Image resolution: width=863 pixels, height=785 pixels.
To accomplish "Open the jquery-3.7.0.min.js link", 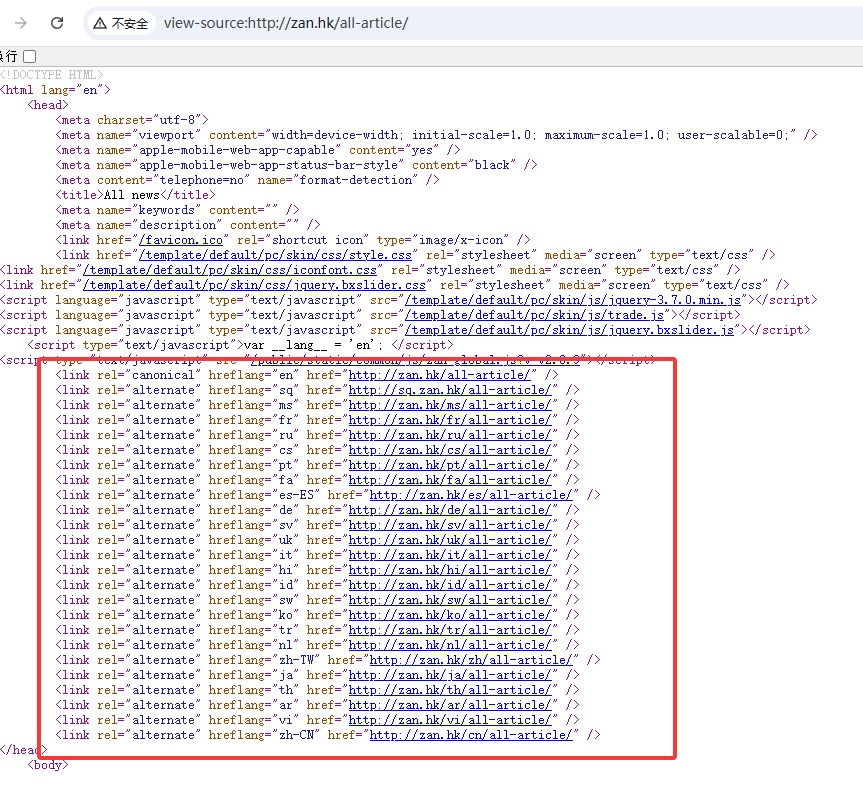I will coord(572,300).
